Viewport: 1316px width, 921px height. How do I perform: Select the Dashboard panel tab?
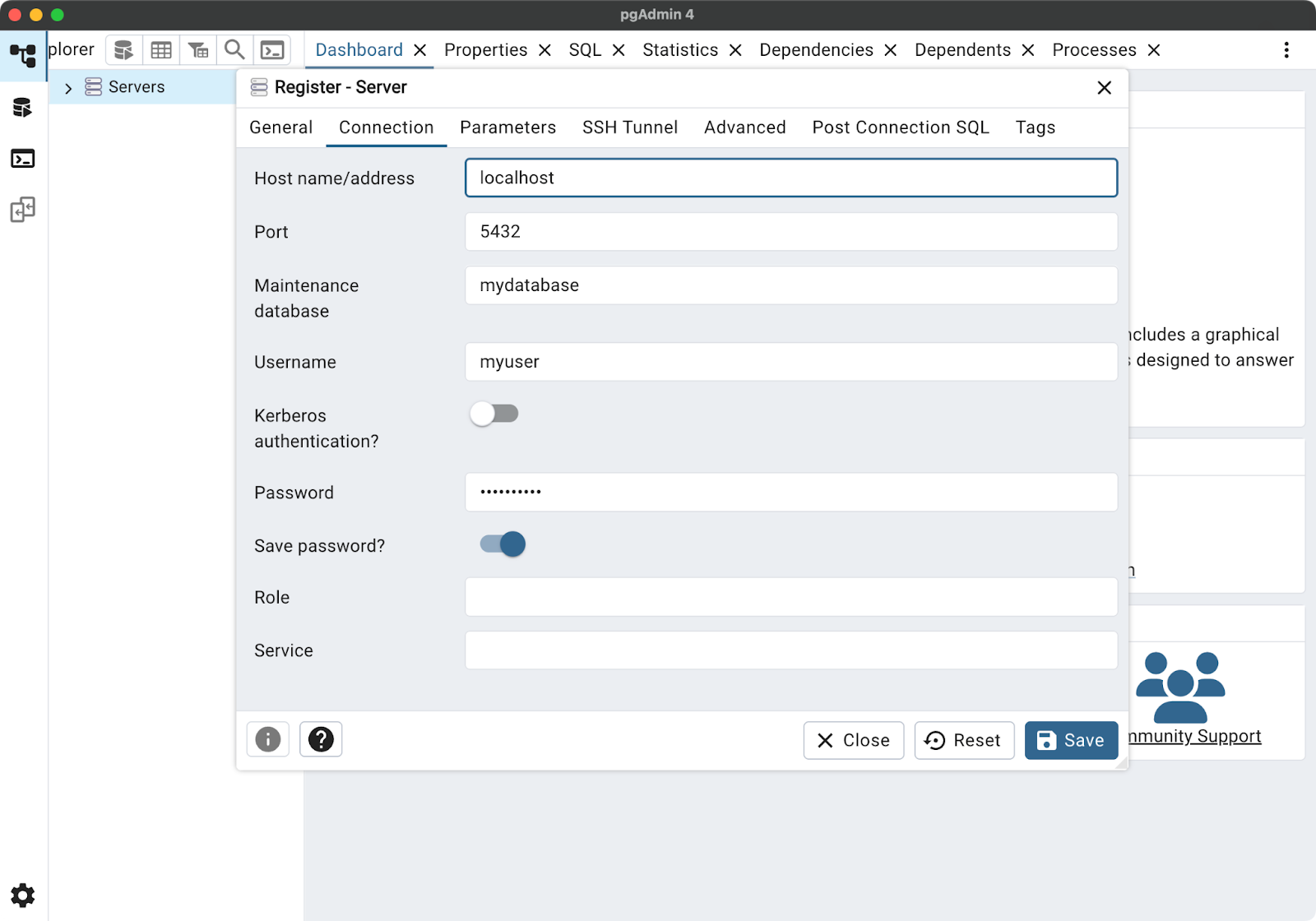359,50
